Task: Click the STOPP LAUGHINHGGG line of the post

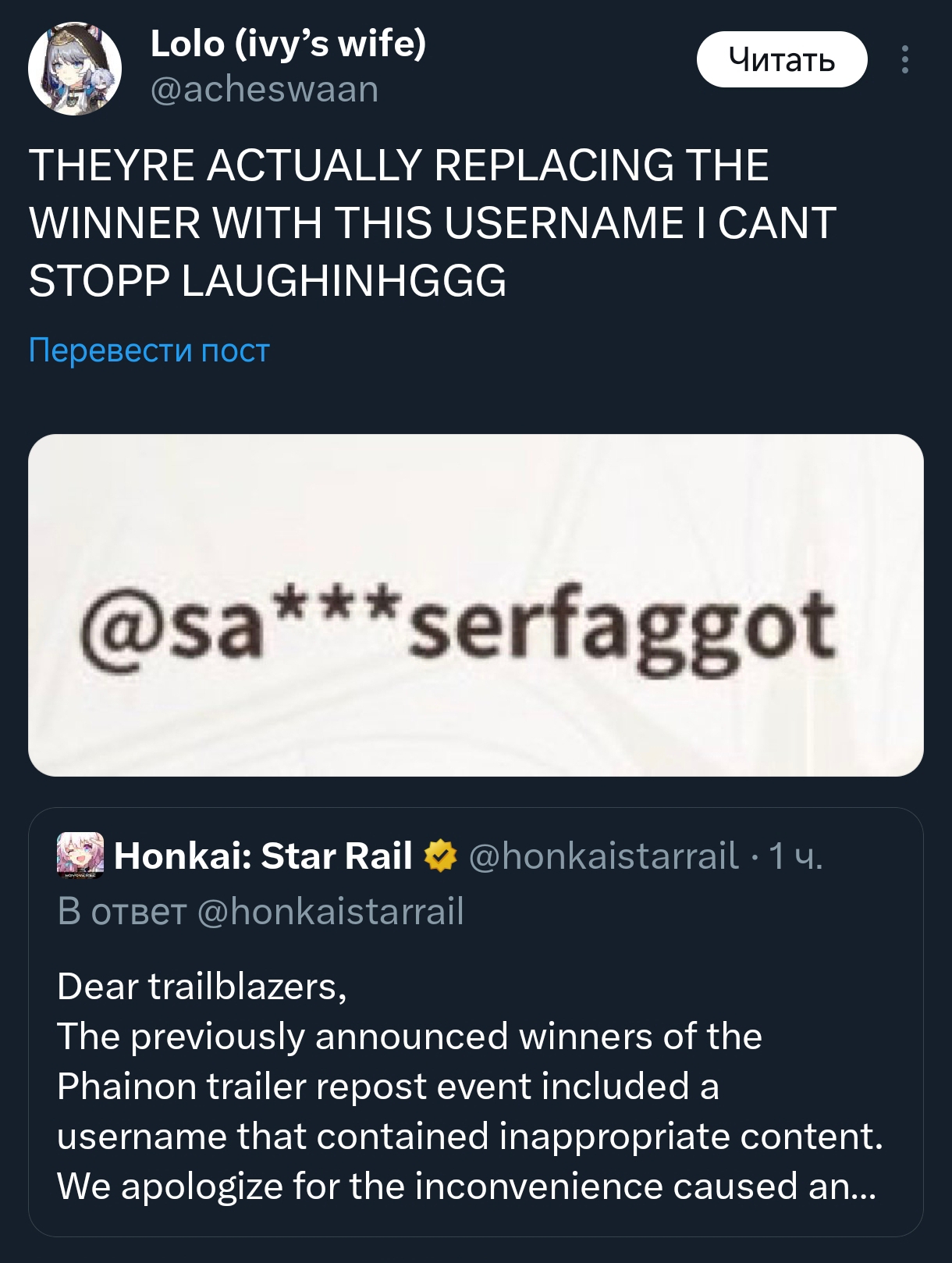Action: point(268,281)
